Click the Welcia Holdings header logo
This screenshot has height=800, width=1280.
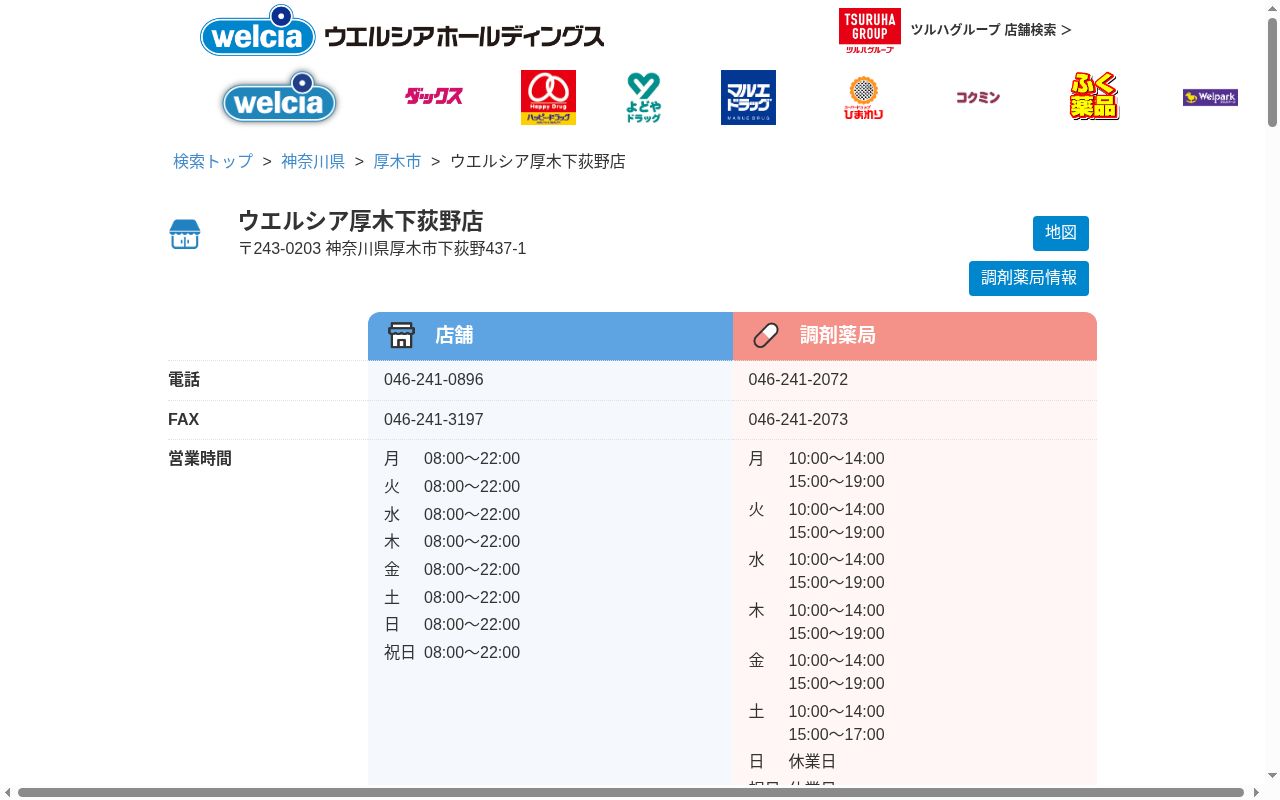pos(402,30)
